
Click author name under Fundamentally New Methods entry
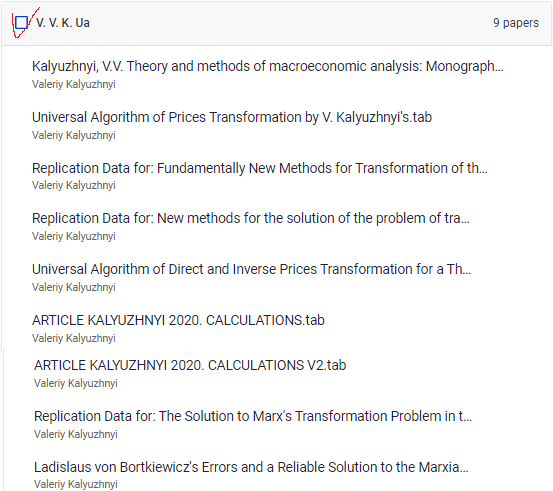click(x=74, y=185)
